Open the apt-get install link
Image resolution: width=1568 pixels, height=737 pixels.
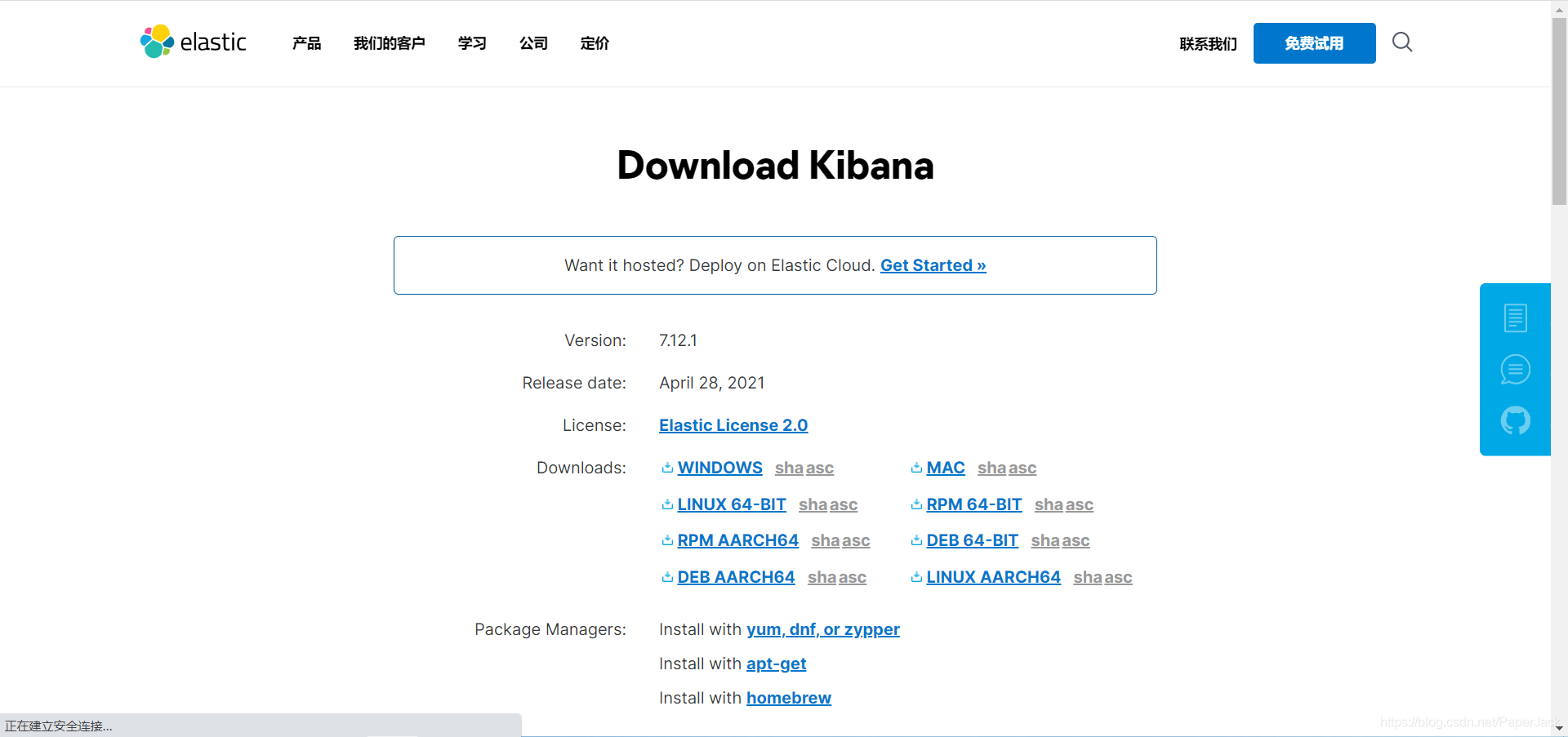(777, 664)
